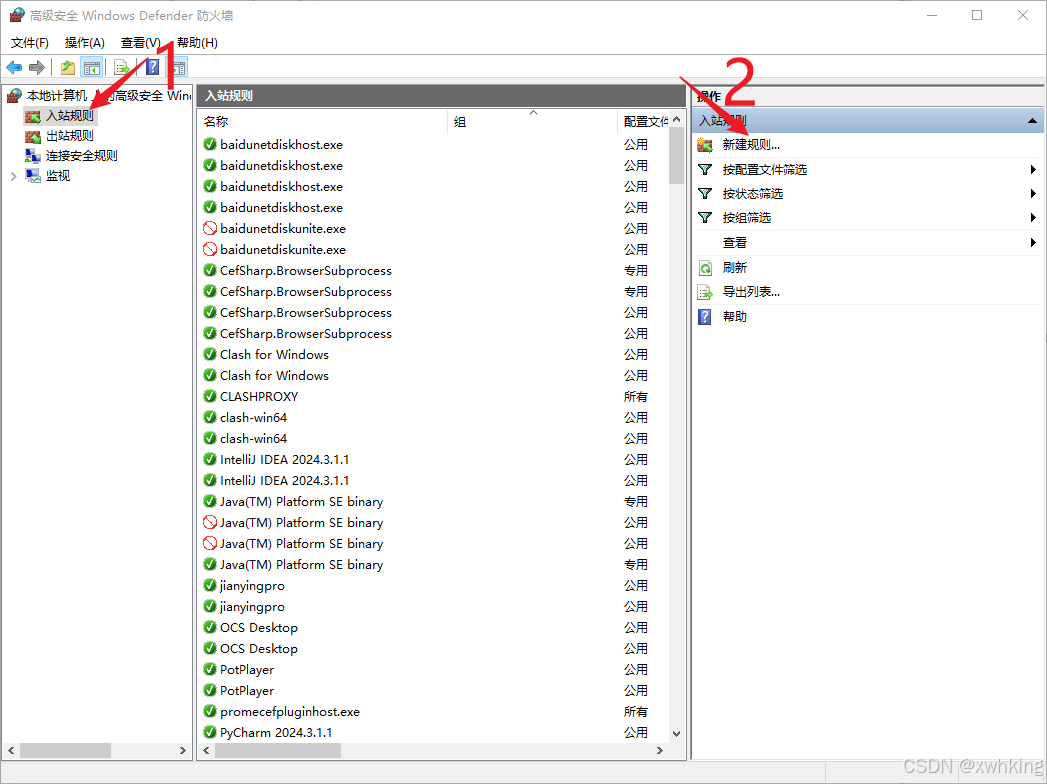1047x784 pixels.
Task: Select 连接安全规则 in the tree
Action: point(81,156)
